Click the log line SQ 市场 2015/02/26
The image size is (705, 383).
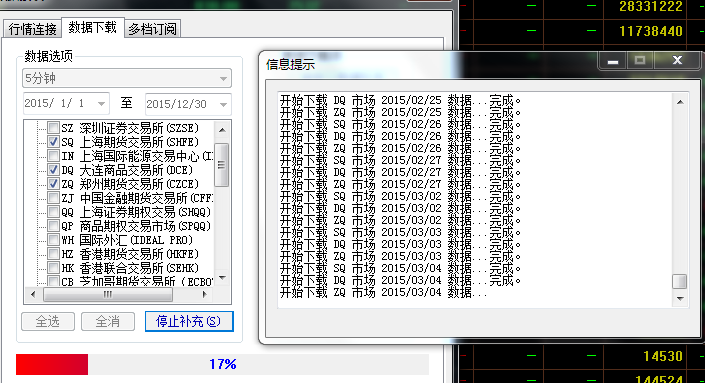(400, 125)
